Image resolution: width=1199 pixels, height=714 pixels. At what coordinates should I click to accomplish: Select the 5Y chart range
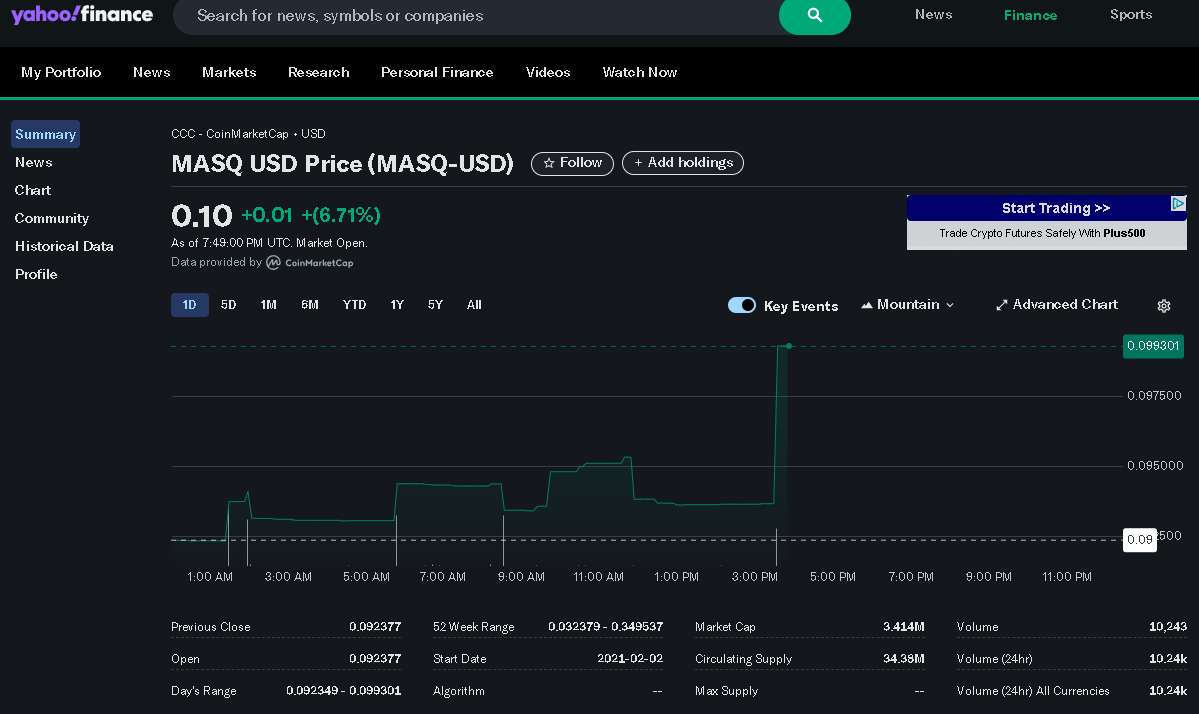point(435,305)
